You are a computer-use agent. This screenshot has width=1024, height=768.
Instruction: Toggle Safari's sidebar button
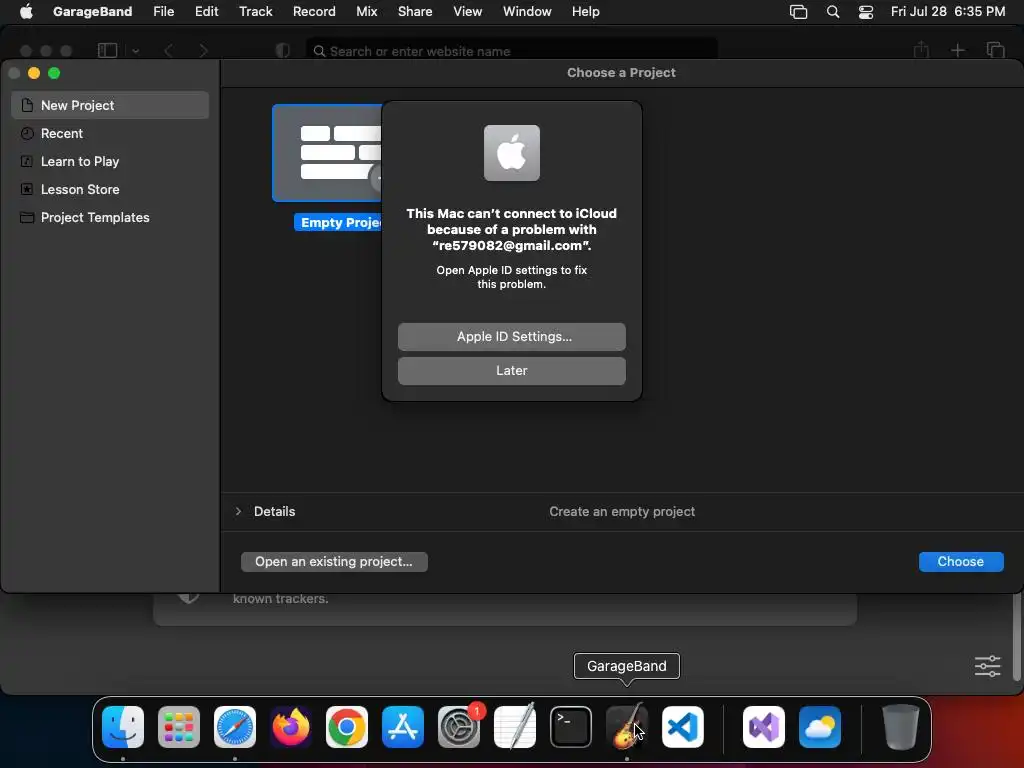[107, 50]
